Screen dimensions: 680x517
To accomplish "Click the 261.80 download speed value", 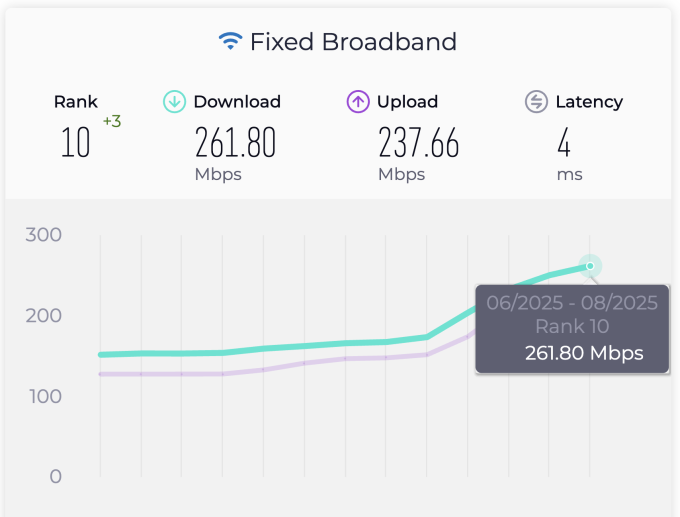I will click(235, 144).
